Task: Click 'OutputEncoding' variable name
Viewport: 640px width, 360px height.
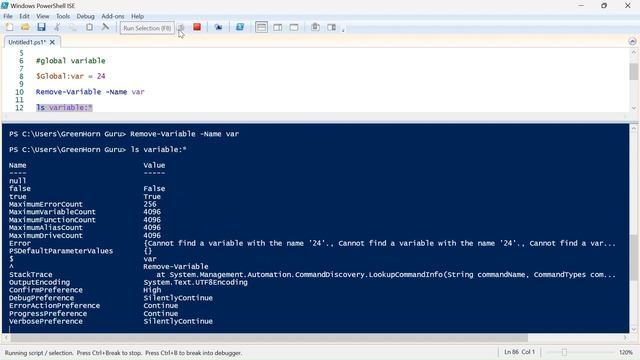Action: pyautogui.click(x=39, y=282)
